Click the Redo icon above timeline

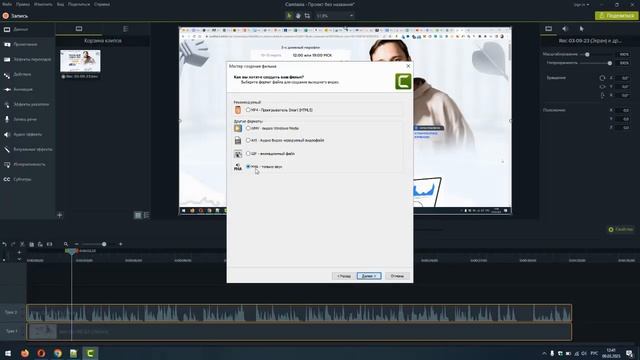(x=13, y=244)
